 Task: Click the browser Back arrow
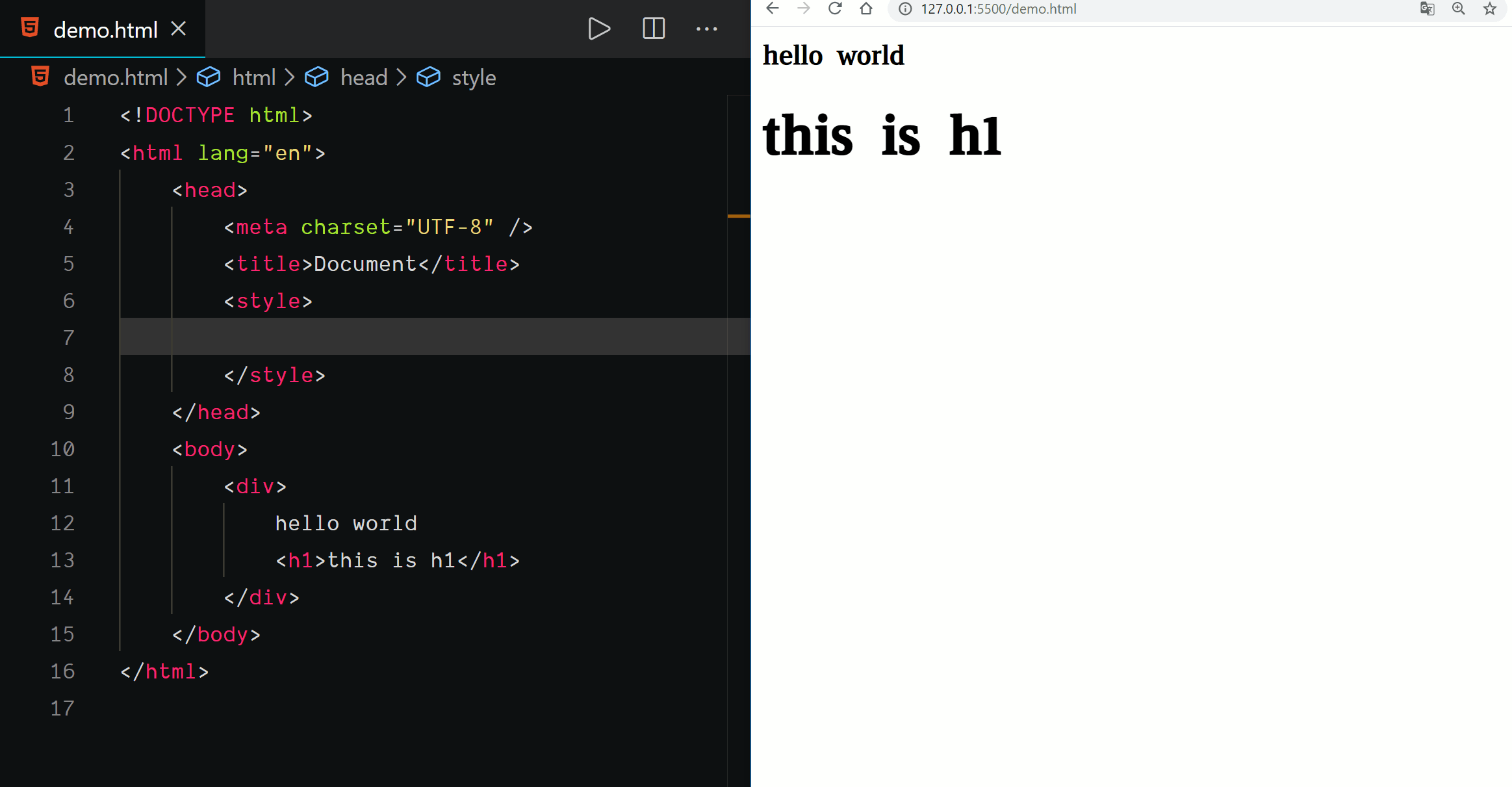773,8
